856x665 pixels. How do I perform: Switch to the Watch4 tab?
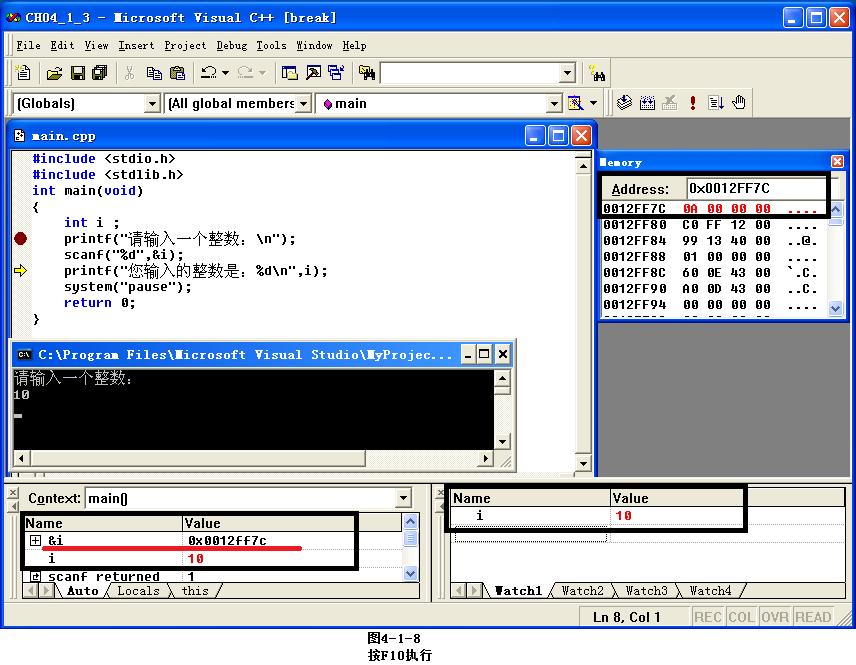pyautogui.click(x=710, y=591)
